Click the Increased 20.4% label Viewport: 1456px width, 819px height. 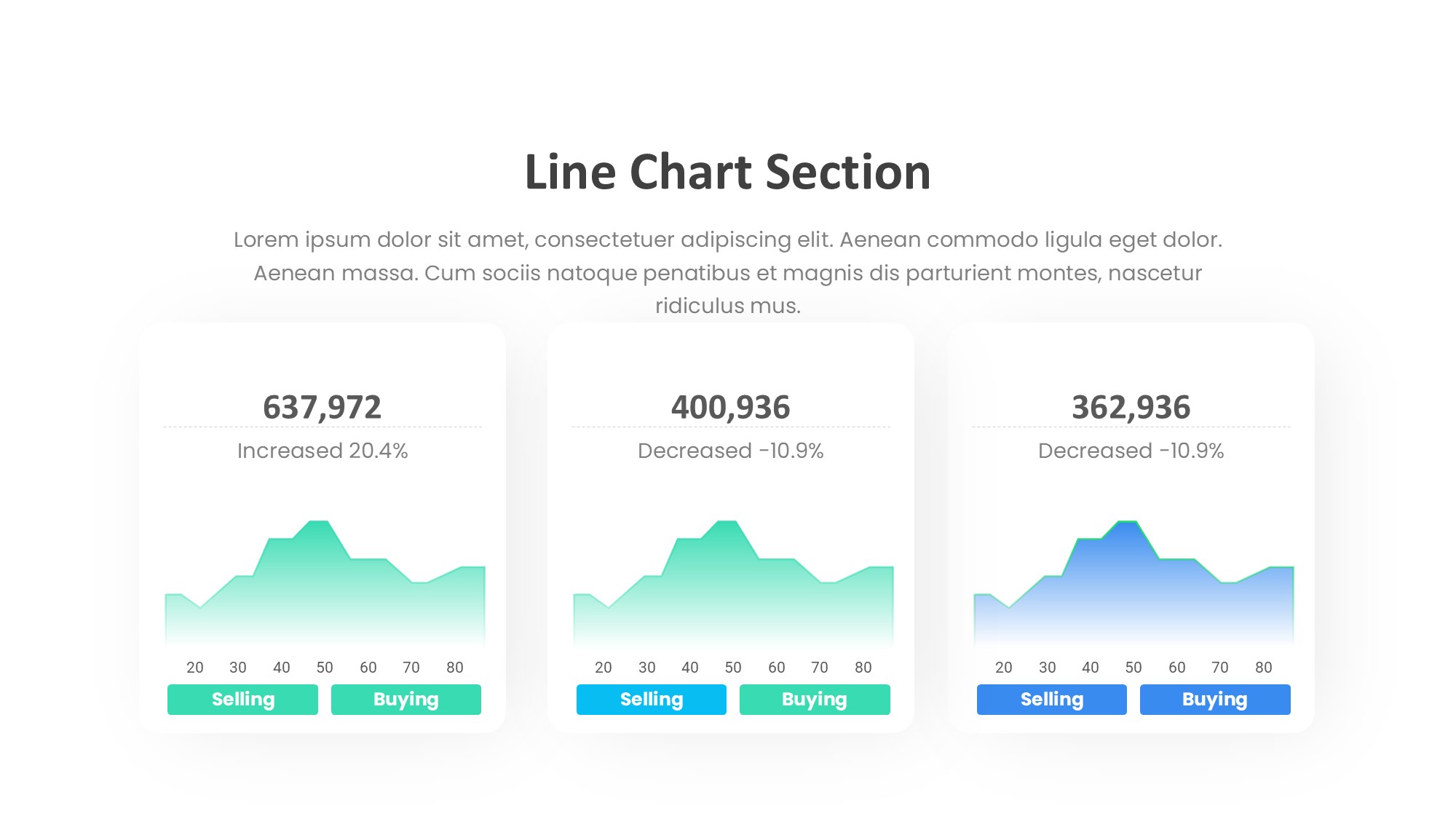(x=322, y=451)
